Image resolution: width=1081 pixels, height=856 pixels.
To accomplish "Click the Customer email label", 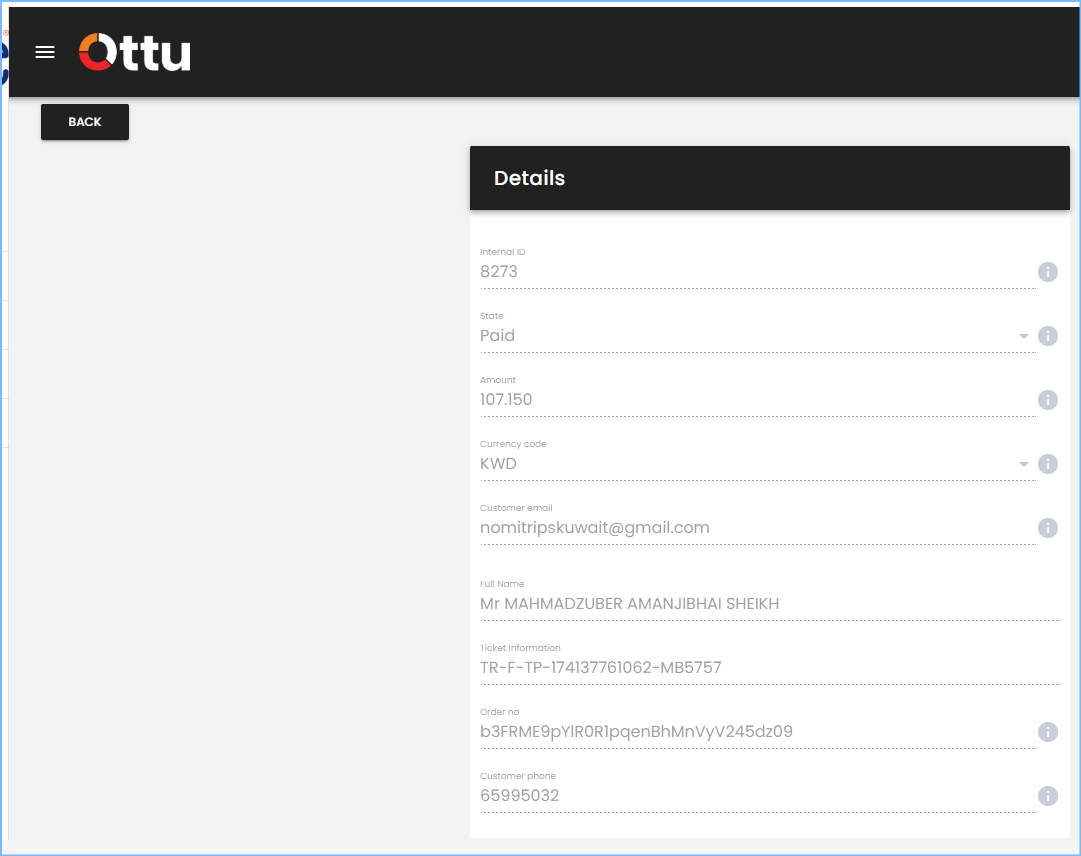I will point(516,508).
